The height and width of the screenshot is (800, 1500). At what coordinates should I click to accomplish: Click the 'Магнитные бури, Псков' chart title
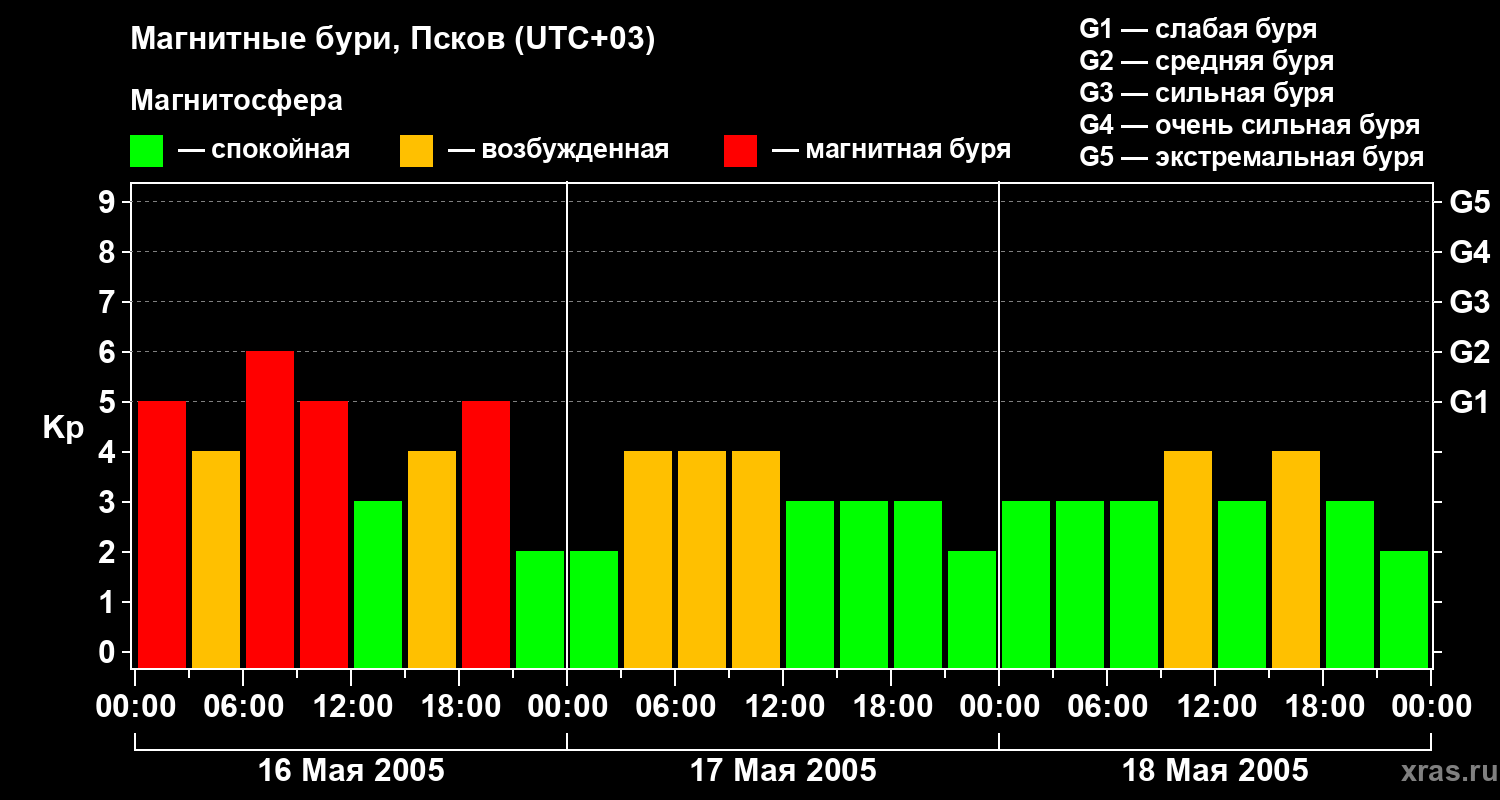tap(393, 40)
